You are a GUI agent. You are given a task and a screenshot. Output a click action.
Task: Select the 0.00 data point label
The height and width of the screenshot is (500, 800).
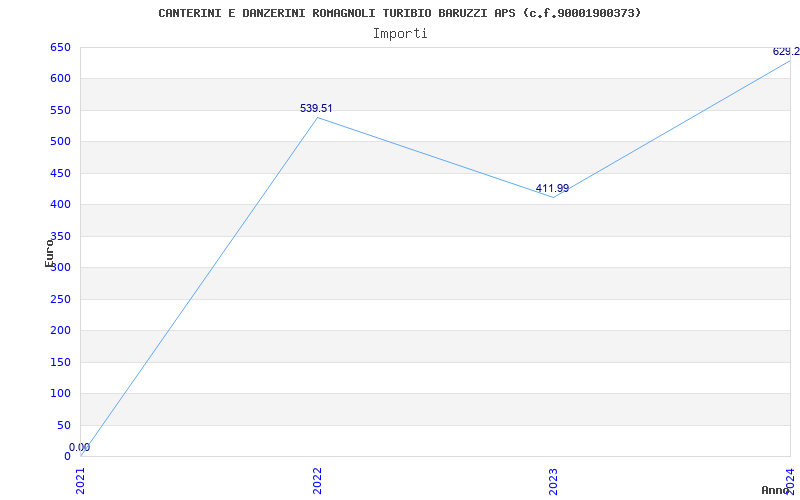click(80, 447)
